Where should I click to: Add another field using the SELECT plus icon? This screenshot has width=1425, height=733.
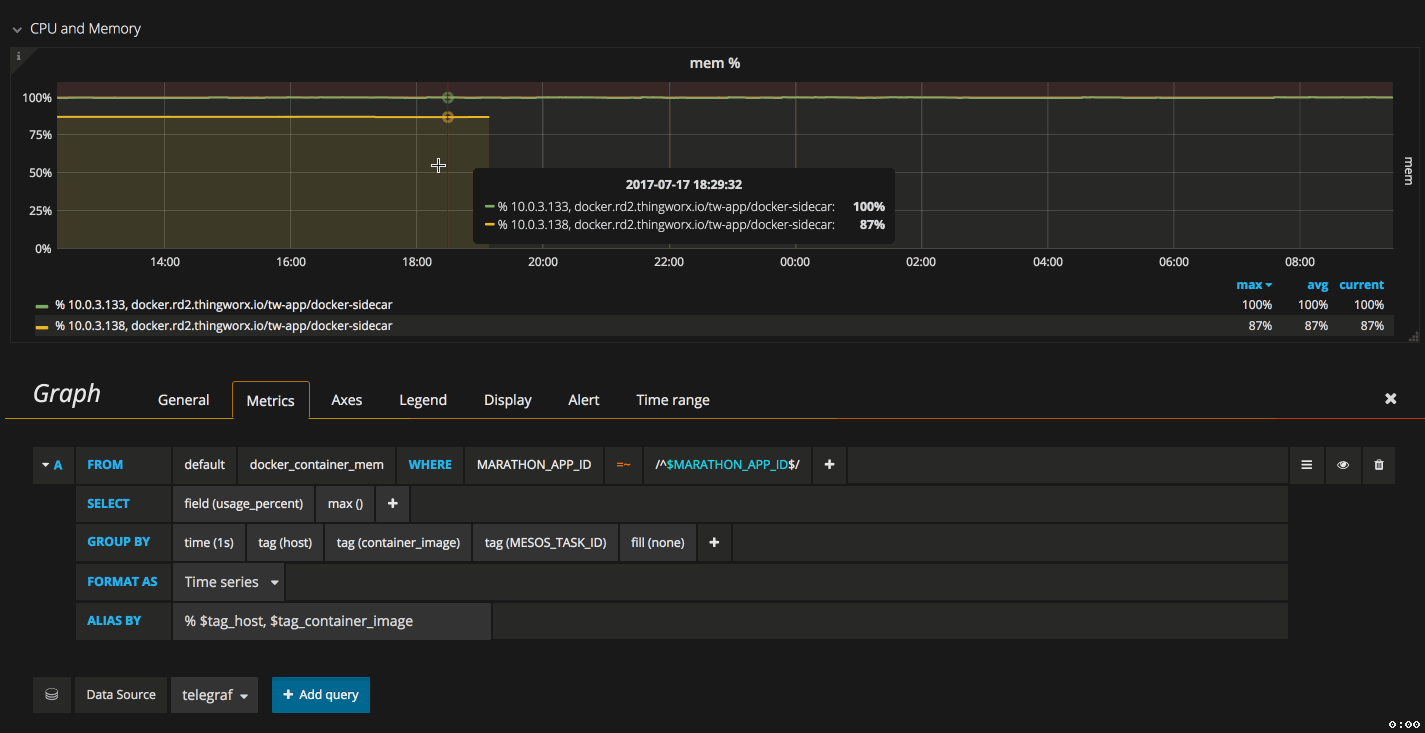pyautogui.click(x=391, y=504)
